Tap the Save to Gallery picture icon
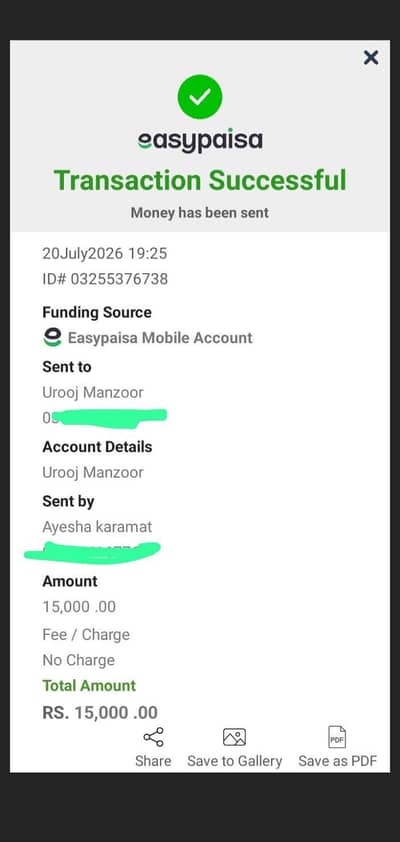This screenshot has height=842, width=400. click(x=234, y=737)
